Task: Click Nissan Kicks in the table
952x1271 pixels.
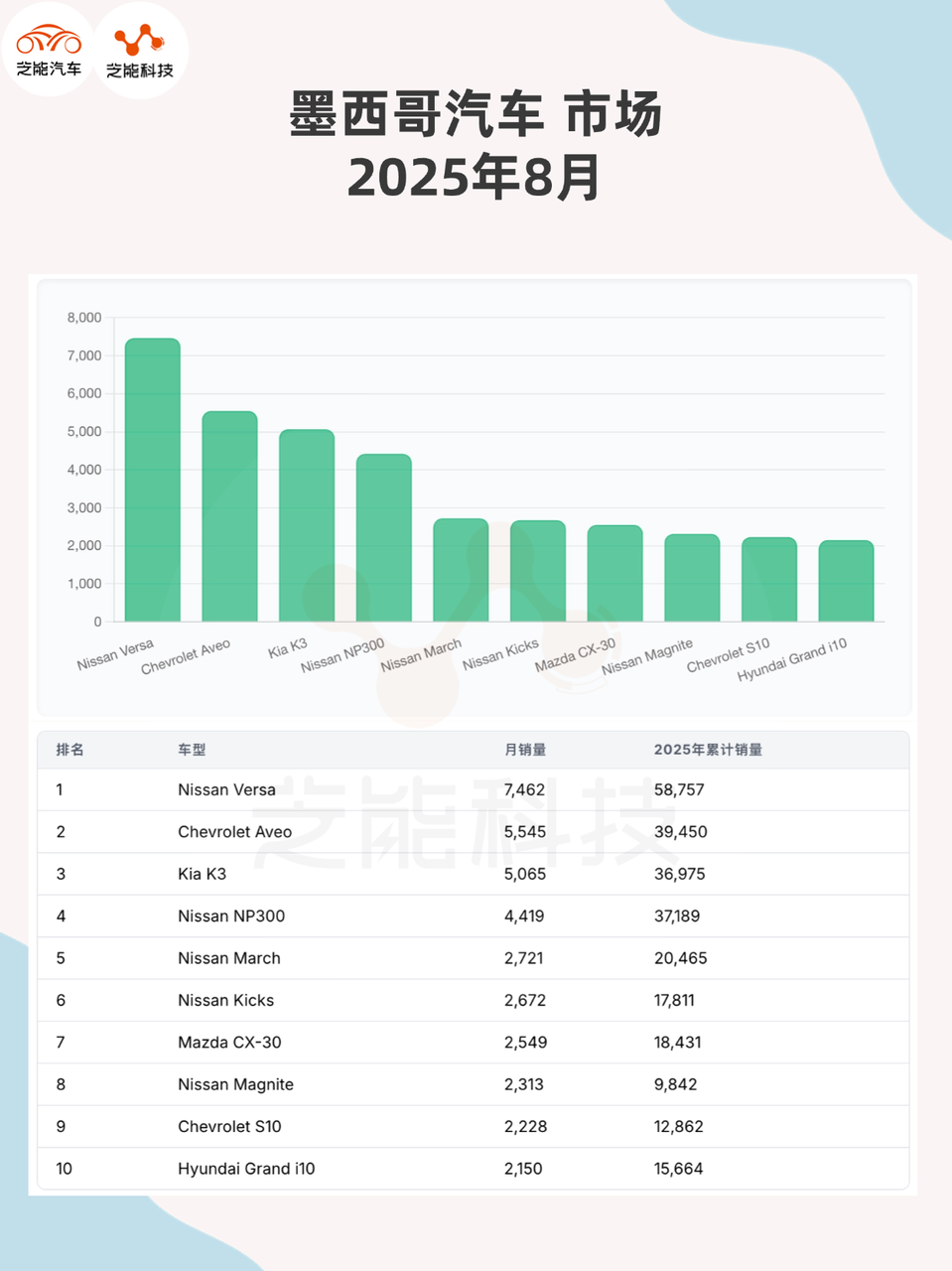Action: 225,1001
